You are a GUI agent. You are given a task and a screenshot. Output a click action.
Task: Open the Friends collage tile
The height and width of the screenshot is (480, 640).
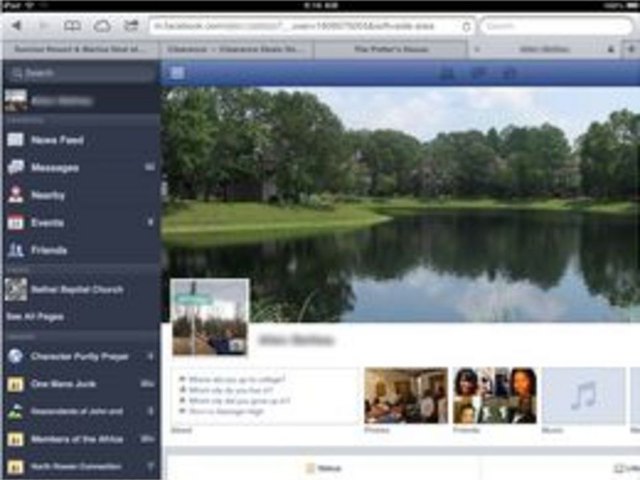click(495, 395)
